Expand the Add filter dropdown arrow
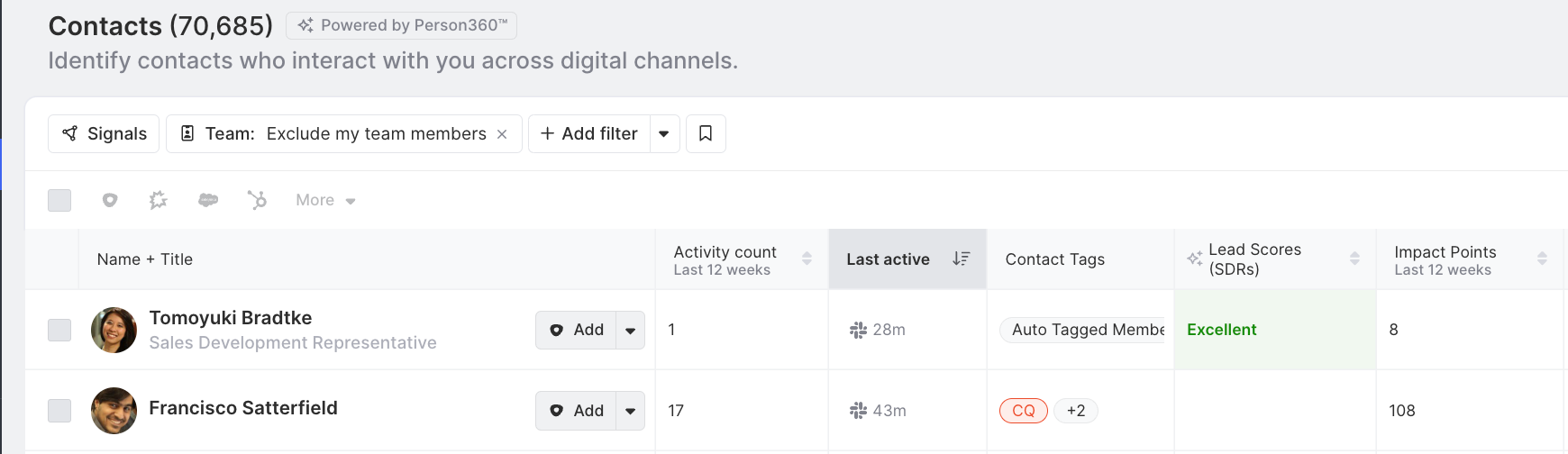 coord(664,134)
